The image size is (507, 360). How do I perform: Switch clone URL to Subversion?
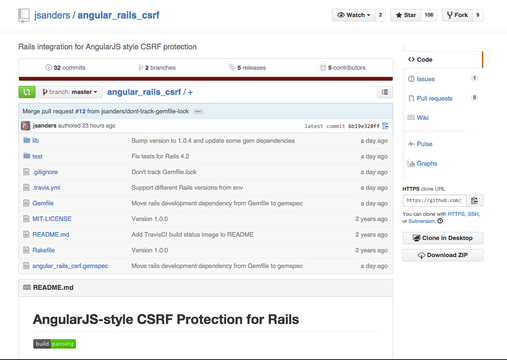pos(422,221)
